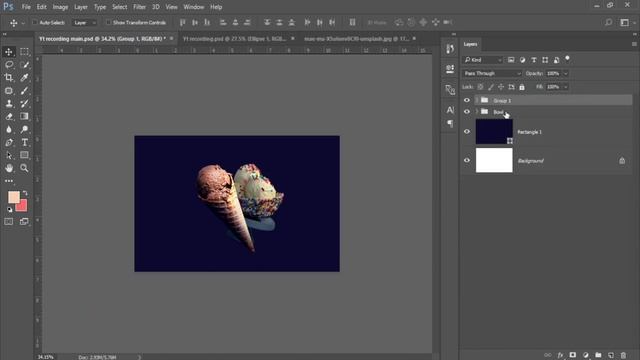
Task: Select the Blur tool
Action: (x=9, y=129)
